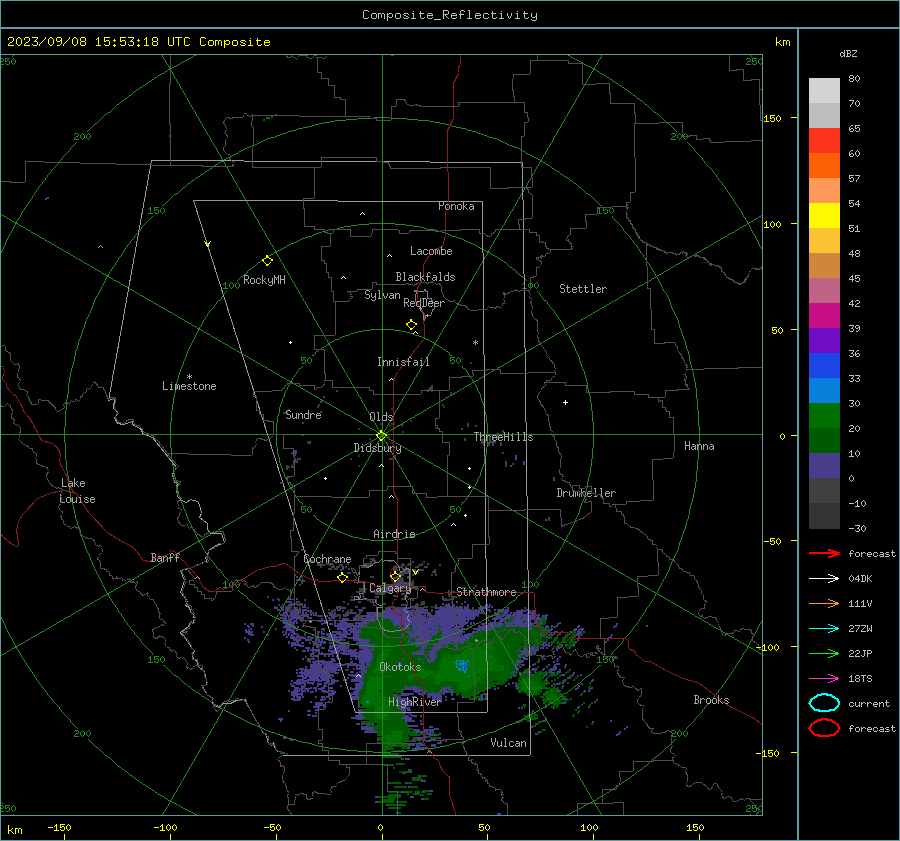
Task: Click the white 04DK arrow in legend
Action: [x=824, y=578]
